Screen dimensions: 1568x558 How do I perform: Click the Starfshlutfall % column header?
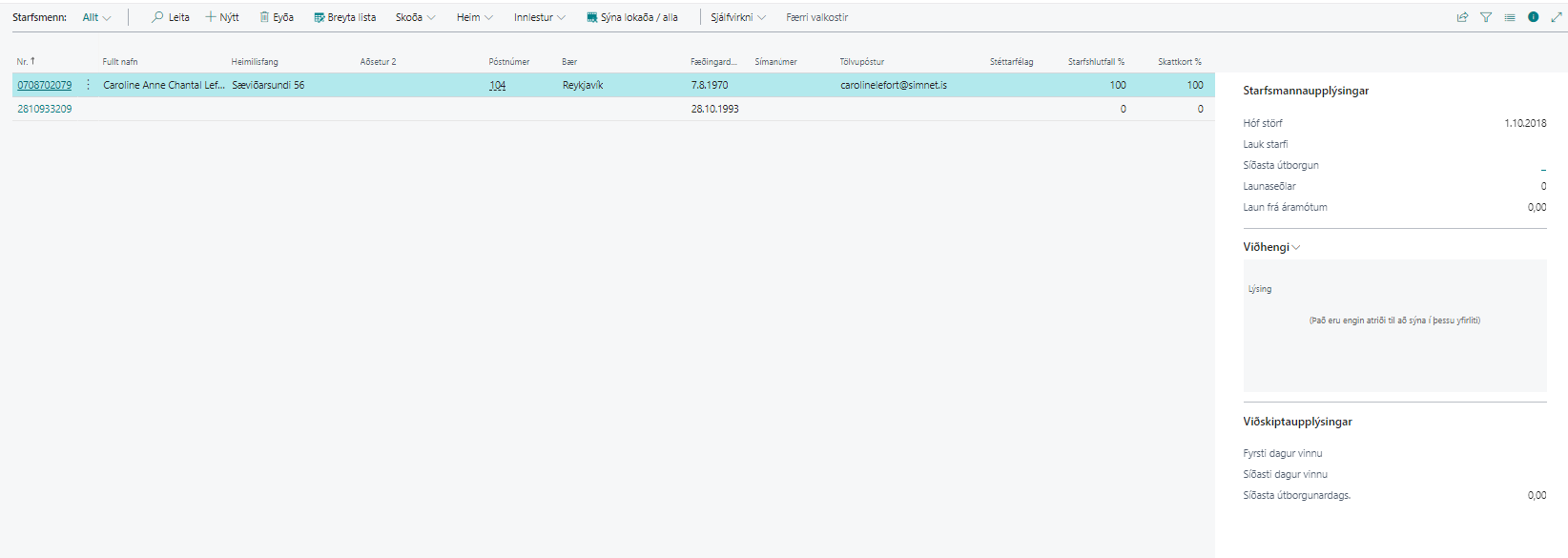[1096, 61]
